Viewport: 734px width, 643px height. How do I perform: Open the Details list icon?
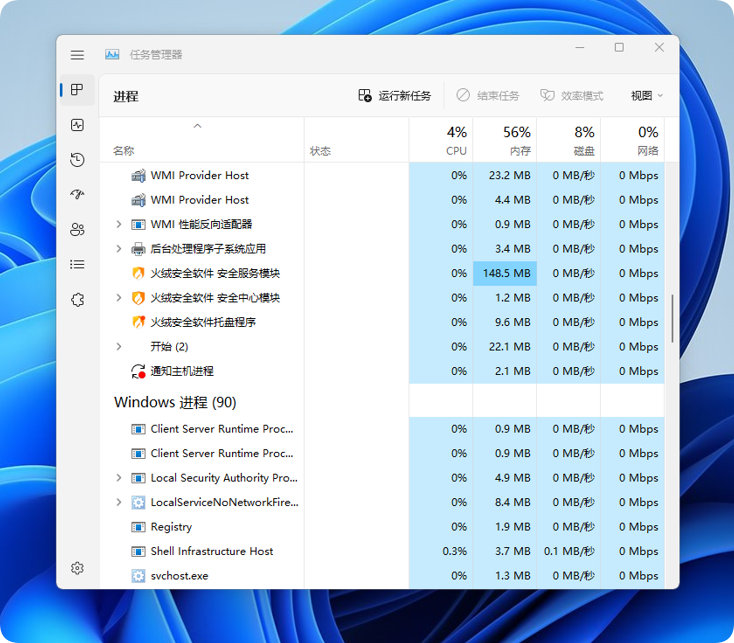[x=77, y=264]
